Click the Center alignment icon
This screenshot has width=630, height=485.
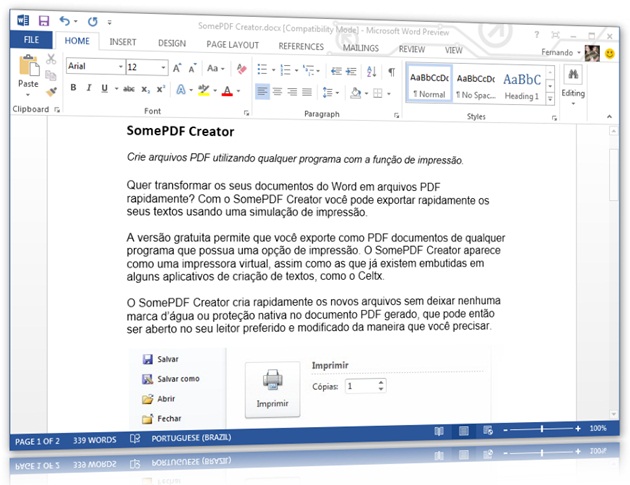click(277, 91)
